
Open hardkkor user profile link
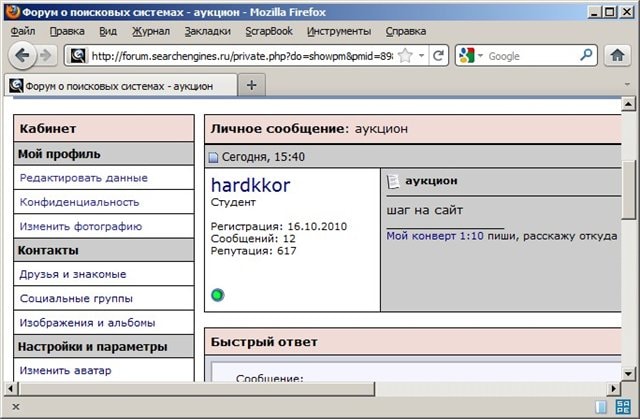click(x=250, y=185)
